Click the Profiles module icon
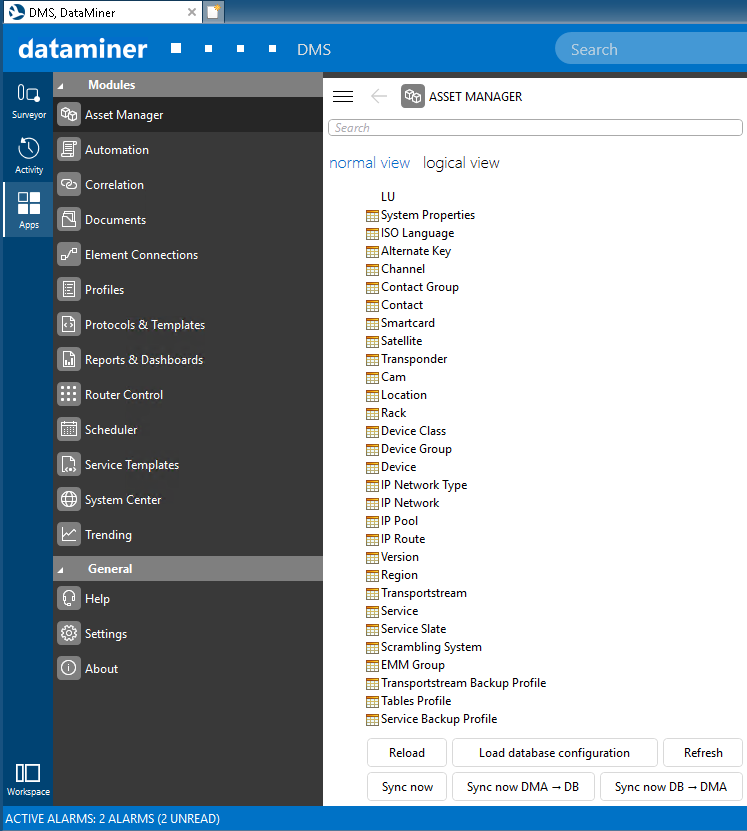 click(69, 289)
